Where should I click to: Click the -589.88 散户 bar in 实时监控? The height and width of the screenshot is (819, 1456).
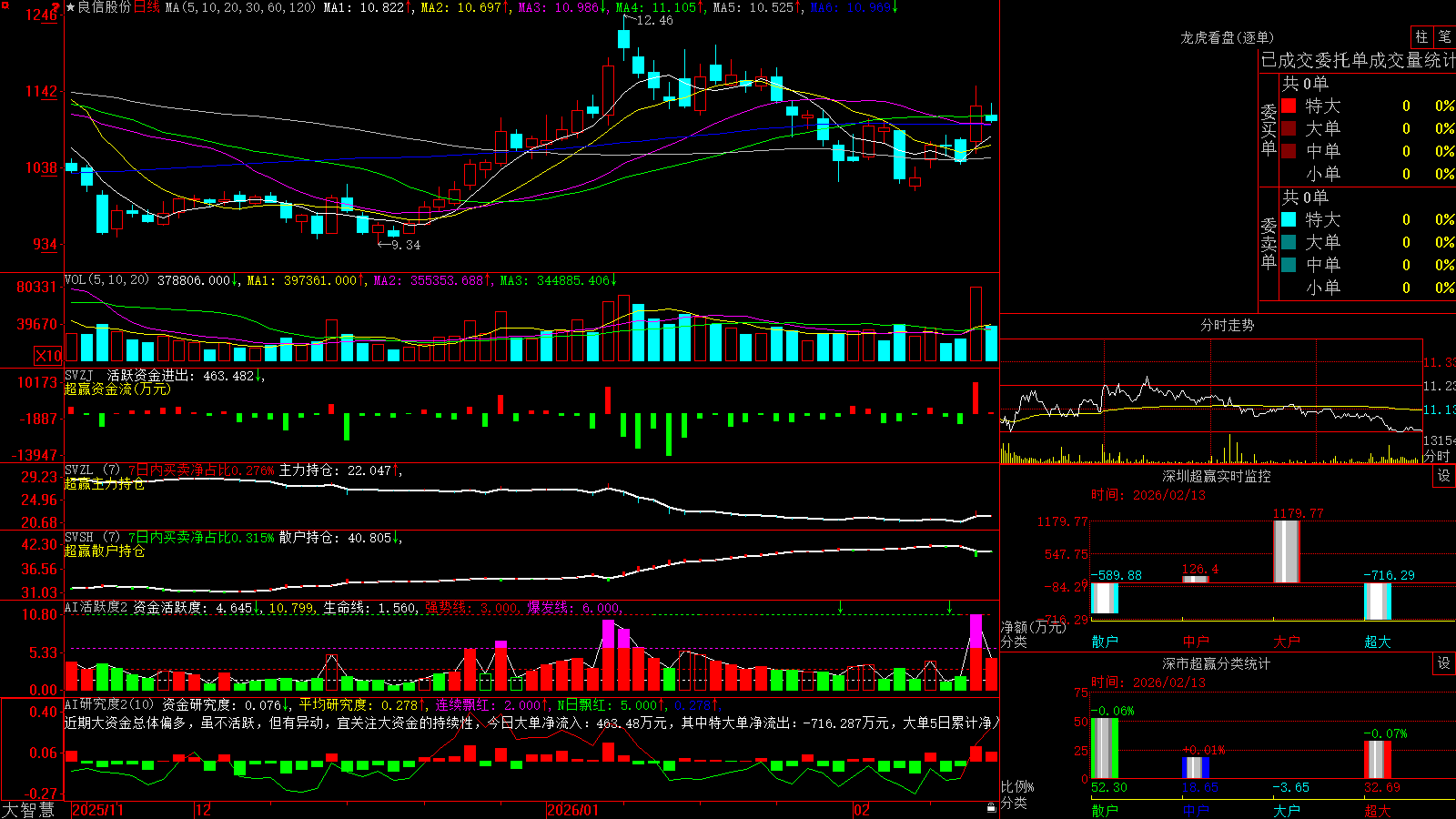coord(1105,599)
